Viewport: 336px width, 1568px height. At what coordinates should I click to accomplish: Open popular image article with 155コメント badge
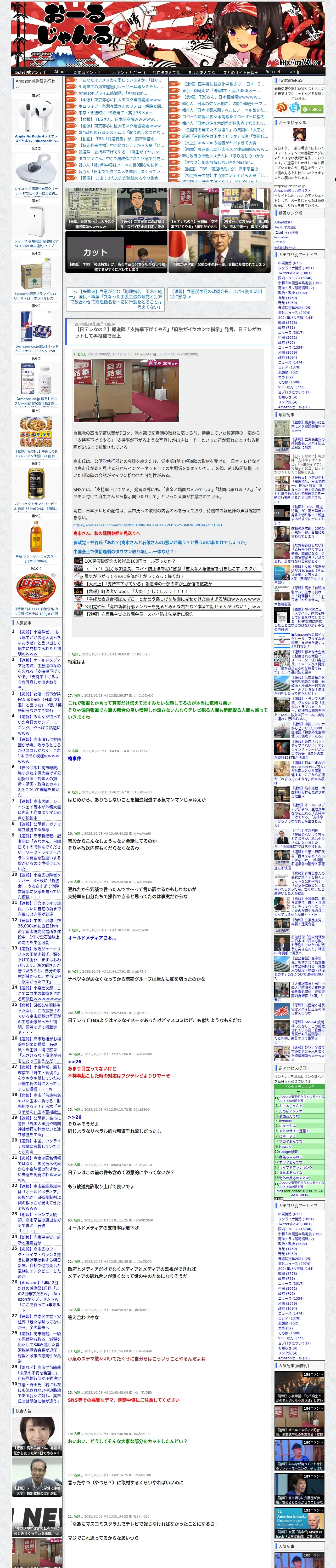coord(299,1523)
